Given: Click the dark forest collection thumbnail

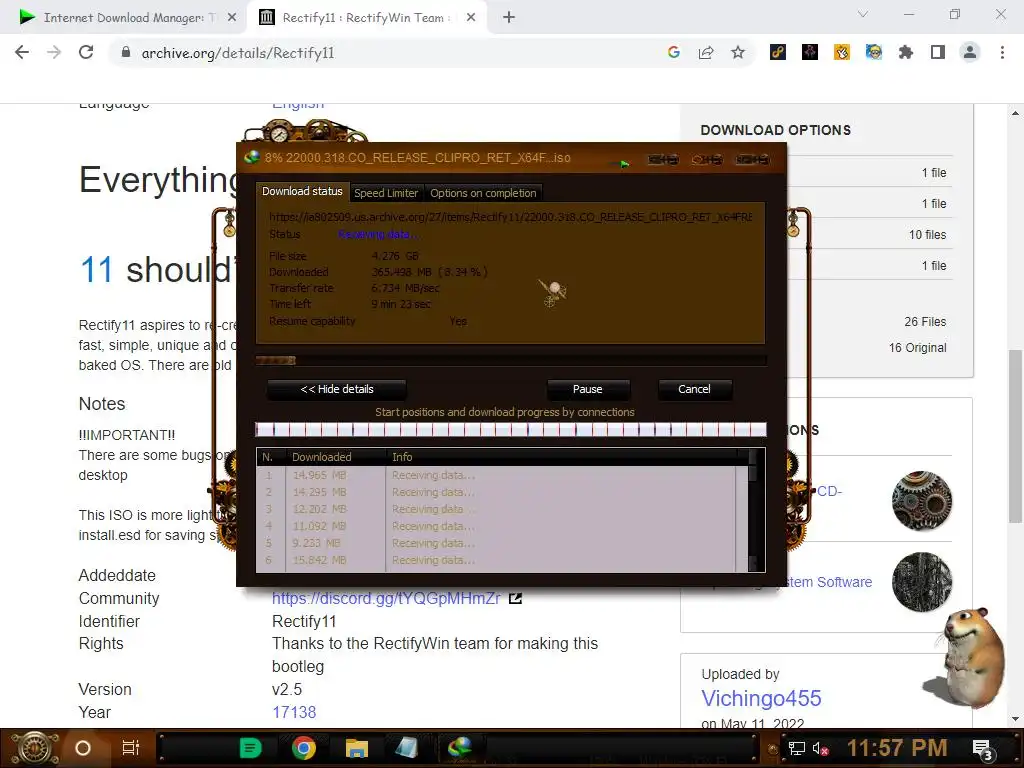Looking at the screenshot, I should click(x=922, y=582).
